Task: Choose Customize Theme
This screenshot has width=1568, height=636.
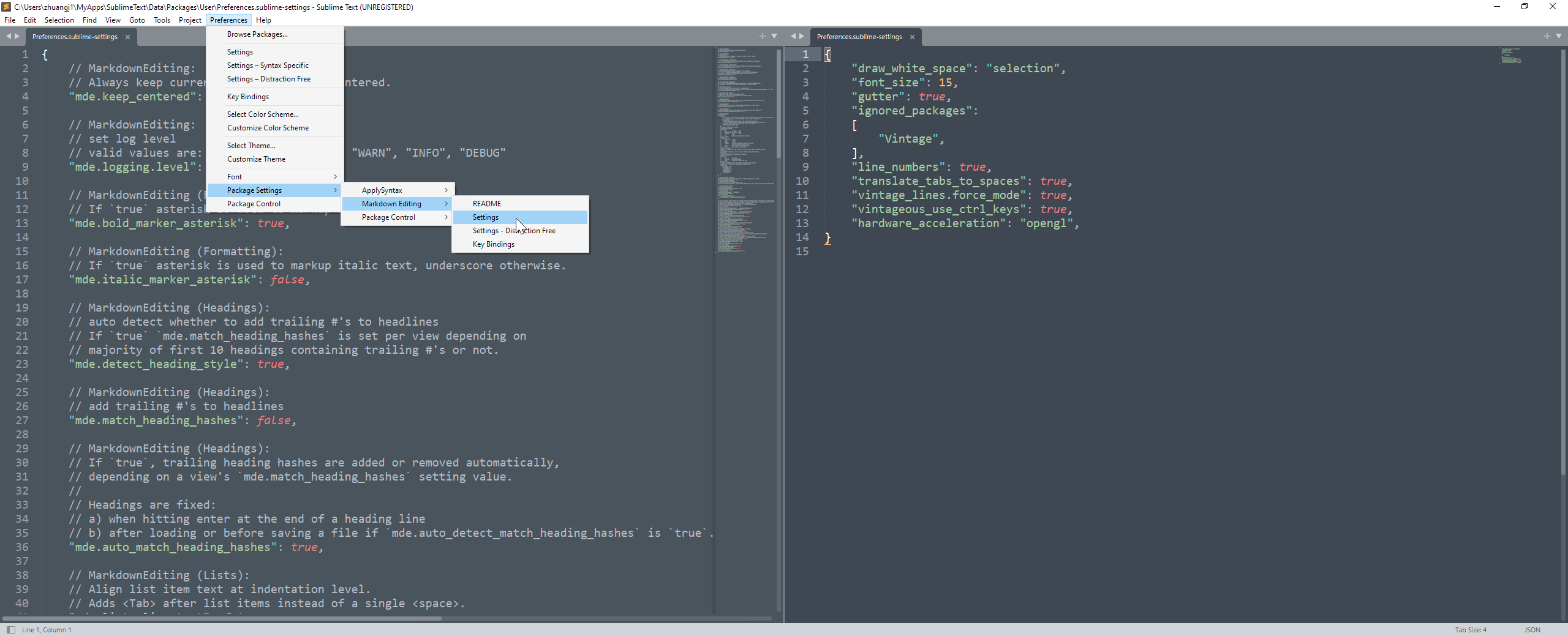Action: [274, 159]
